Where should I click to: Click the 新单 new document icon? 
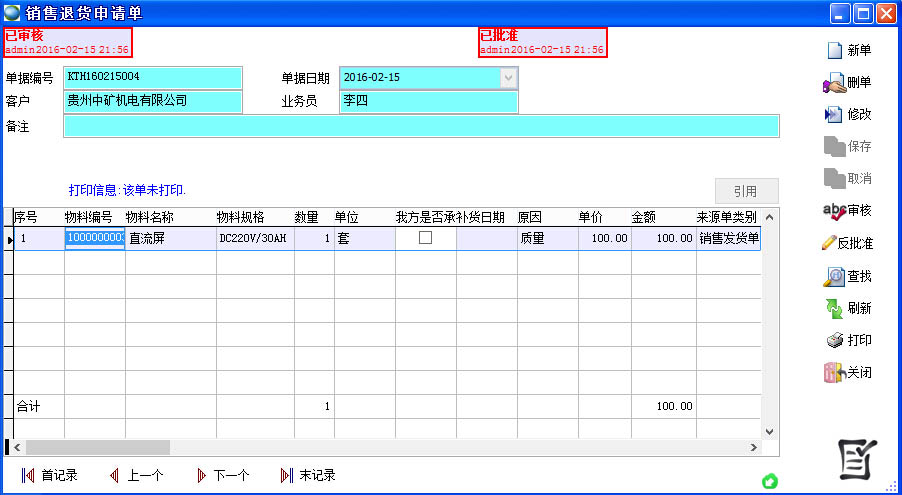(x=834, y=51)
